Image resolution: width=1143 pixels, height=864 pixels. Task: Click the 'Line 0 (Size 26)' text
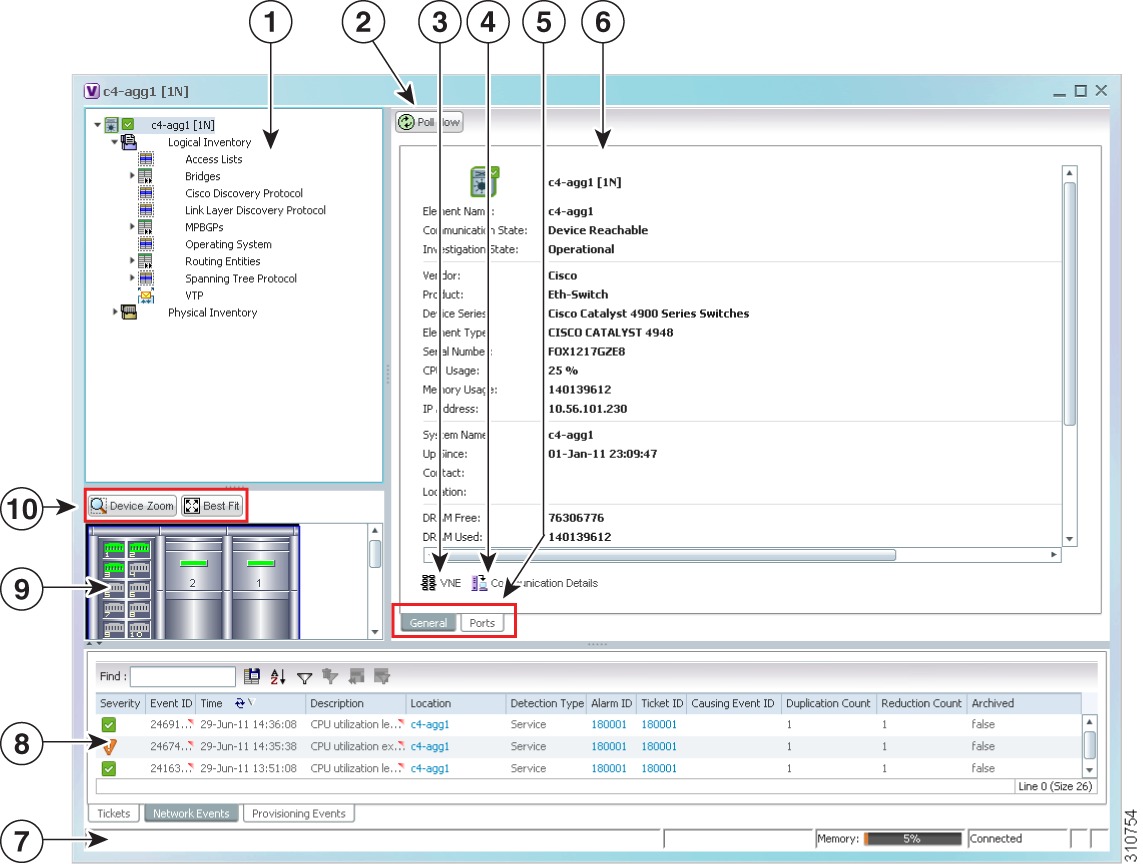tap(1055, 786)
